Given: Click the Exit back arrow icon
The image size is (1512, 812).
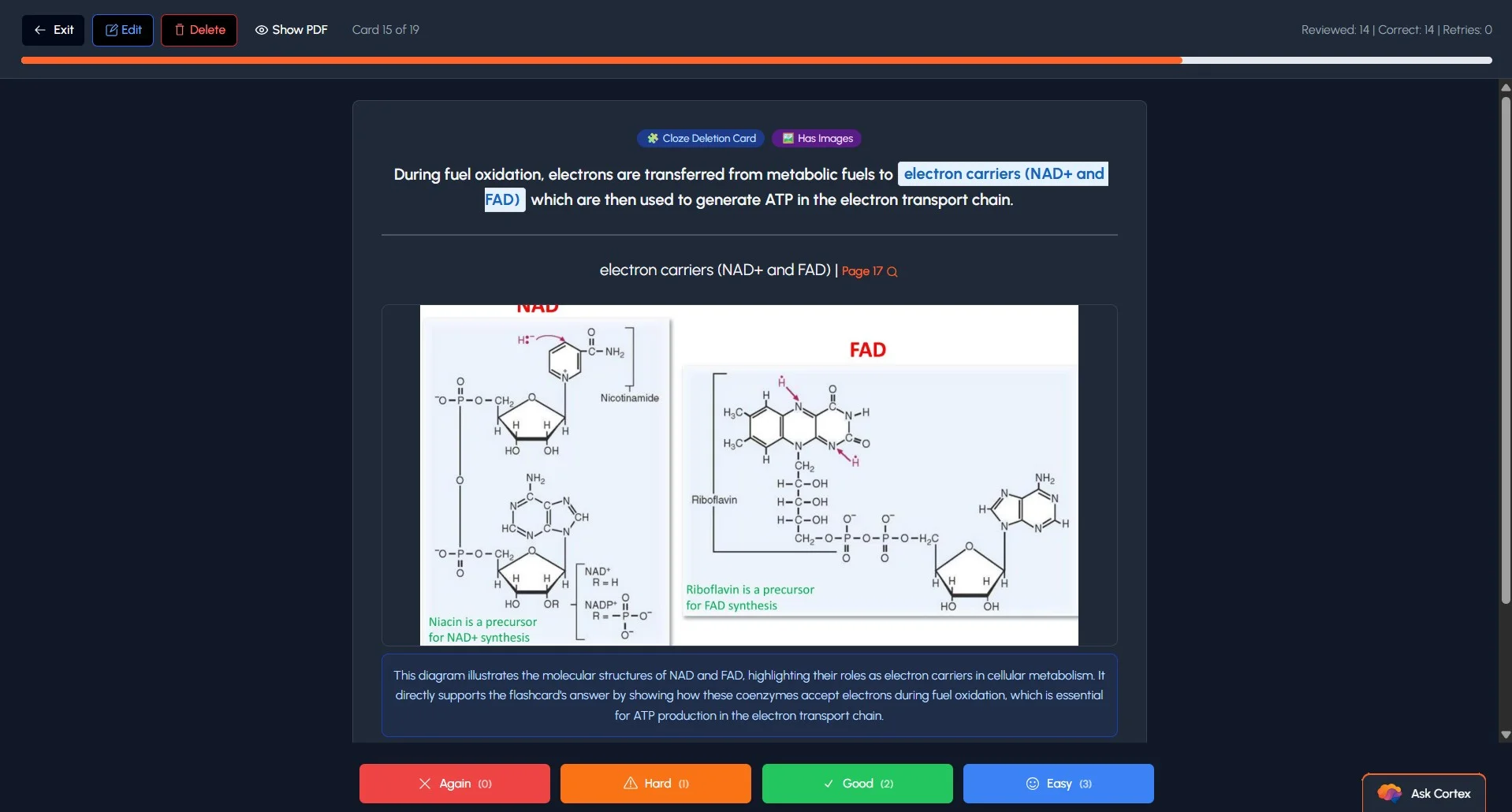Looking at the screenshot, I should tap(39, 30).
